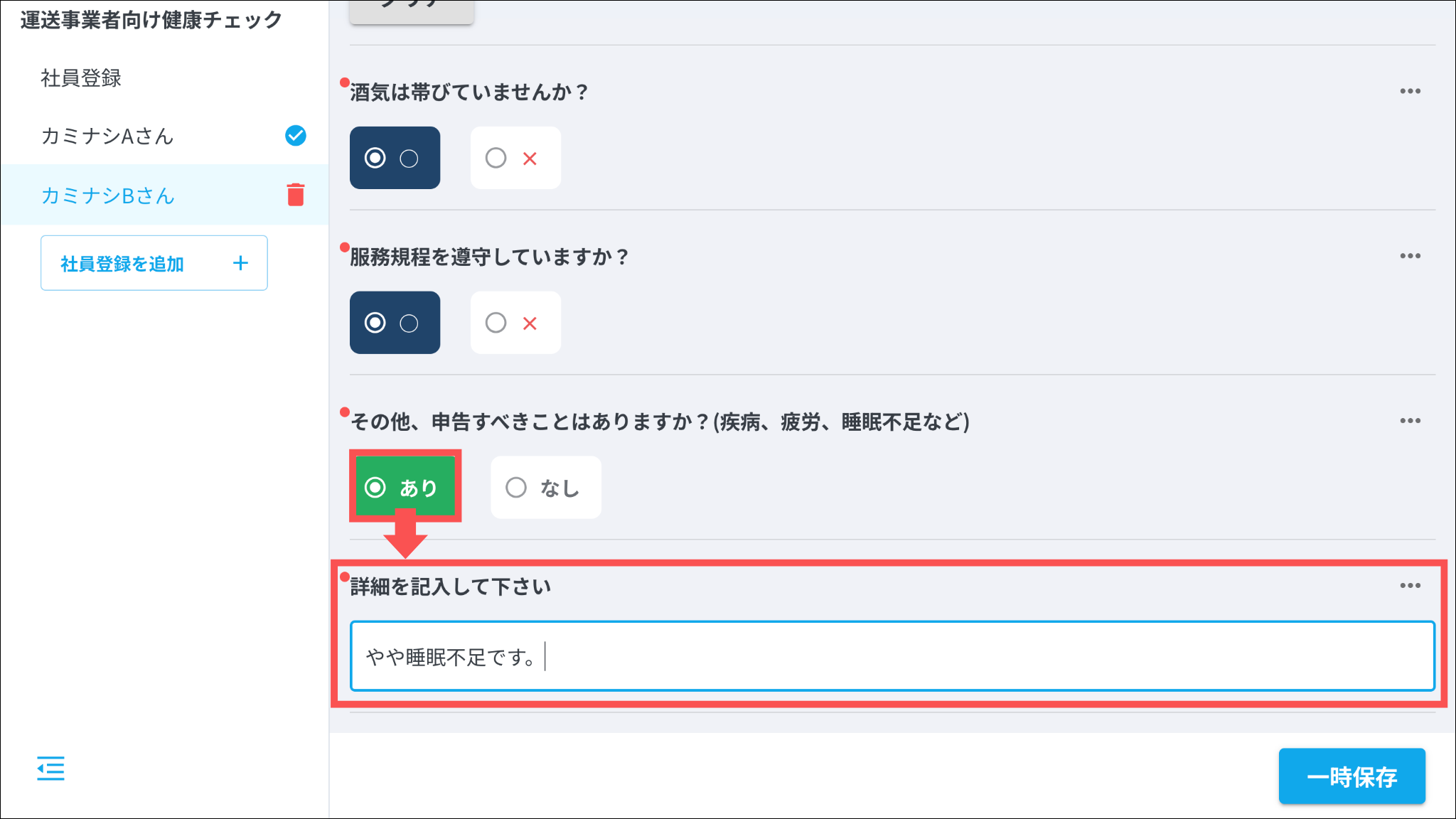Collapse the sidebar using the bottom-left menu icon

click(x=50, y=769)
